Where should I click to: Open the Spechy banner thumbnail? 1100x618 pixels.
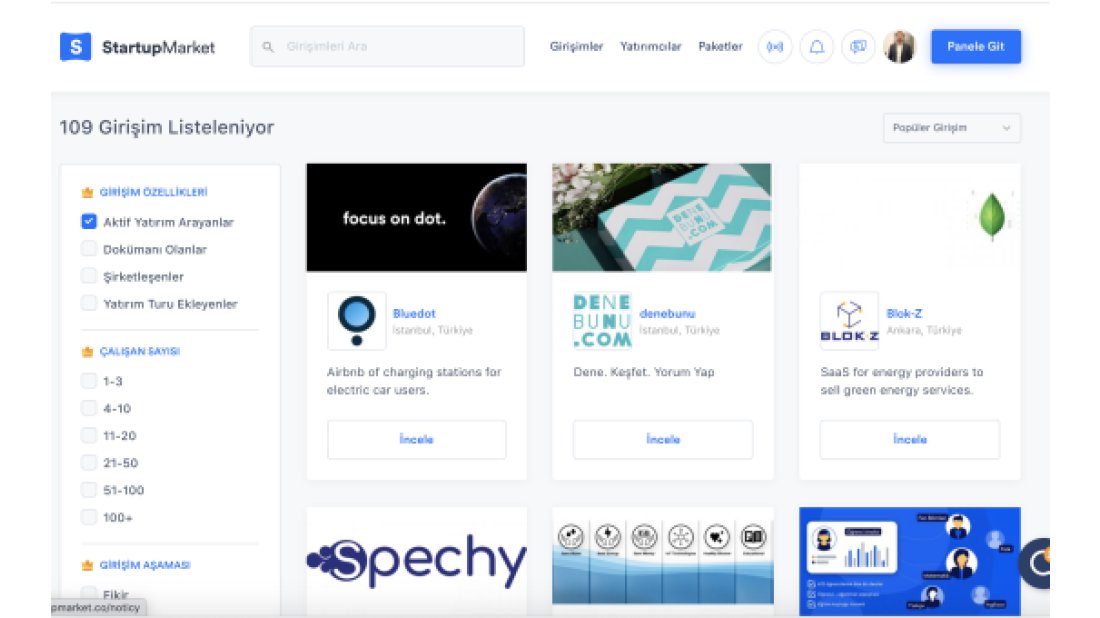[x=416, y=561]
